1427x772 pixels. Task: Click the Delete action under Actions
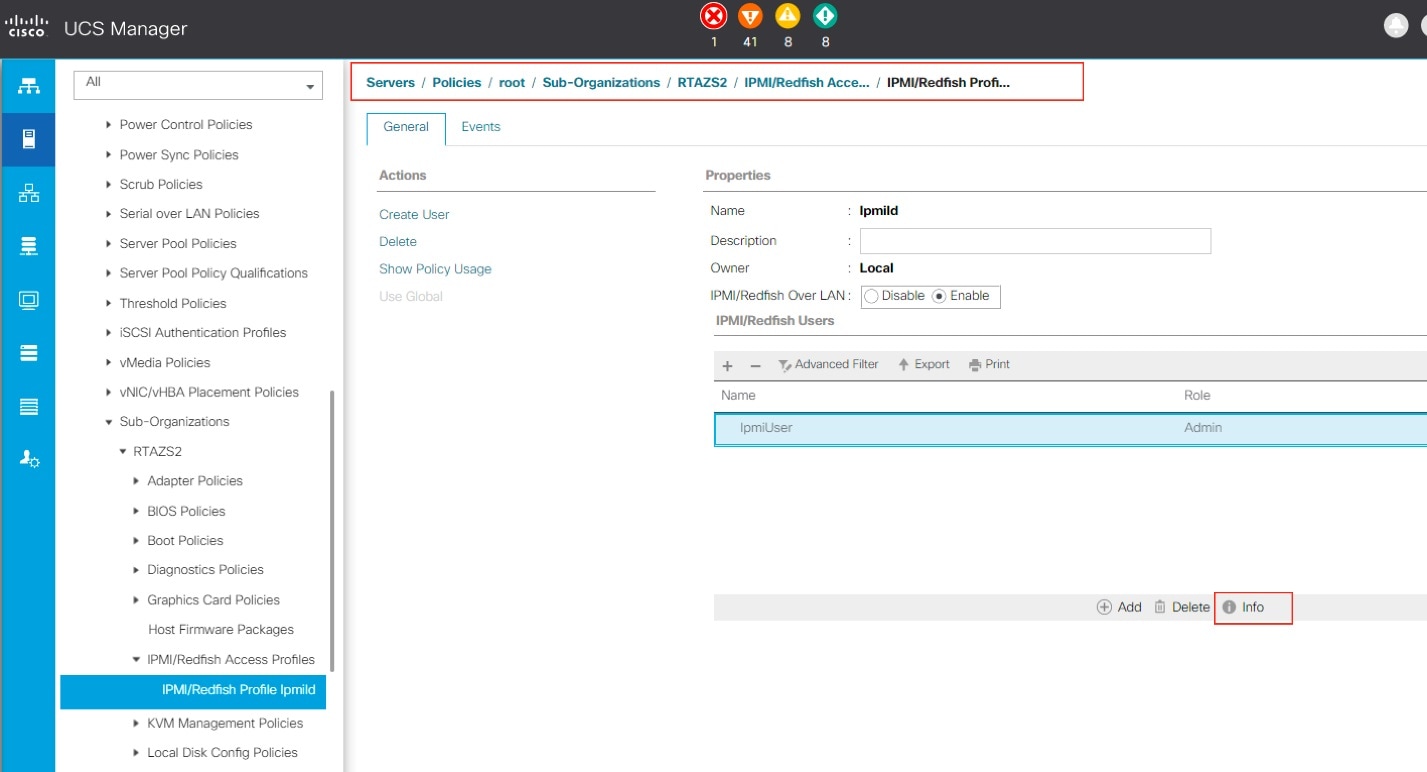[398, 242]
